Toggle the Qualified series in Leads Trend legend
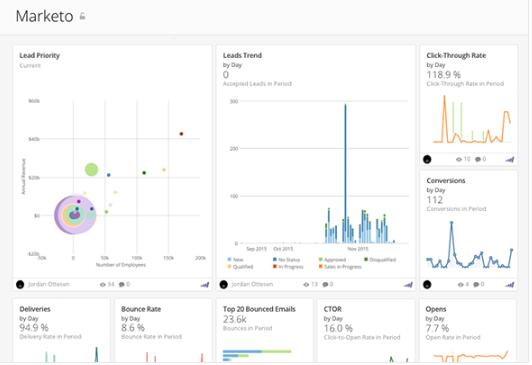The height and width of the screenshot is (365, 532). tap(241, 267)
